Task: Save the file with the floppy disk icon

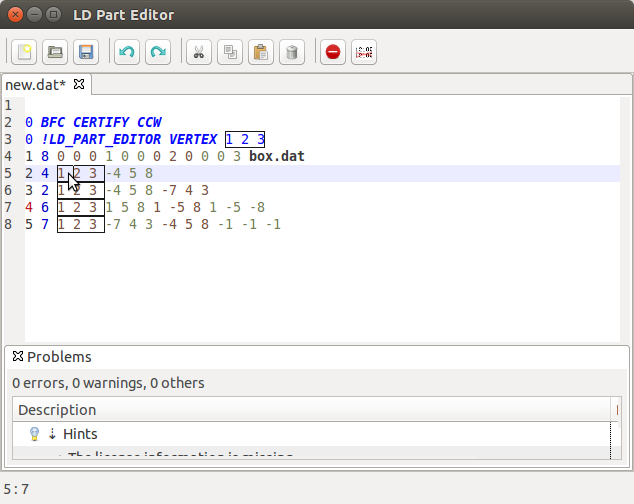Action: click(86, 52)
